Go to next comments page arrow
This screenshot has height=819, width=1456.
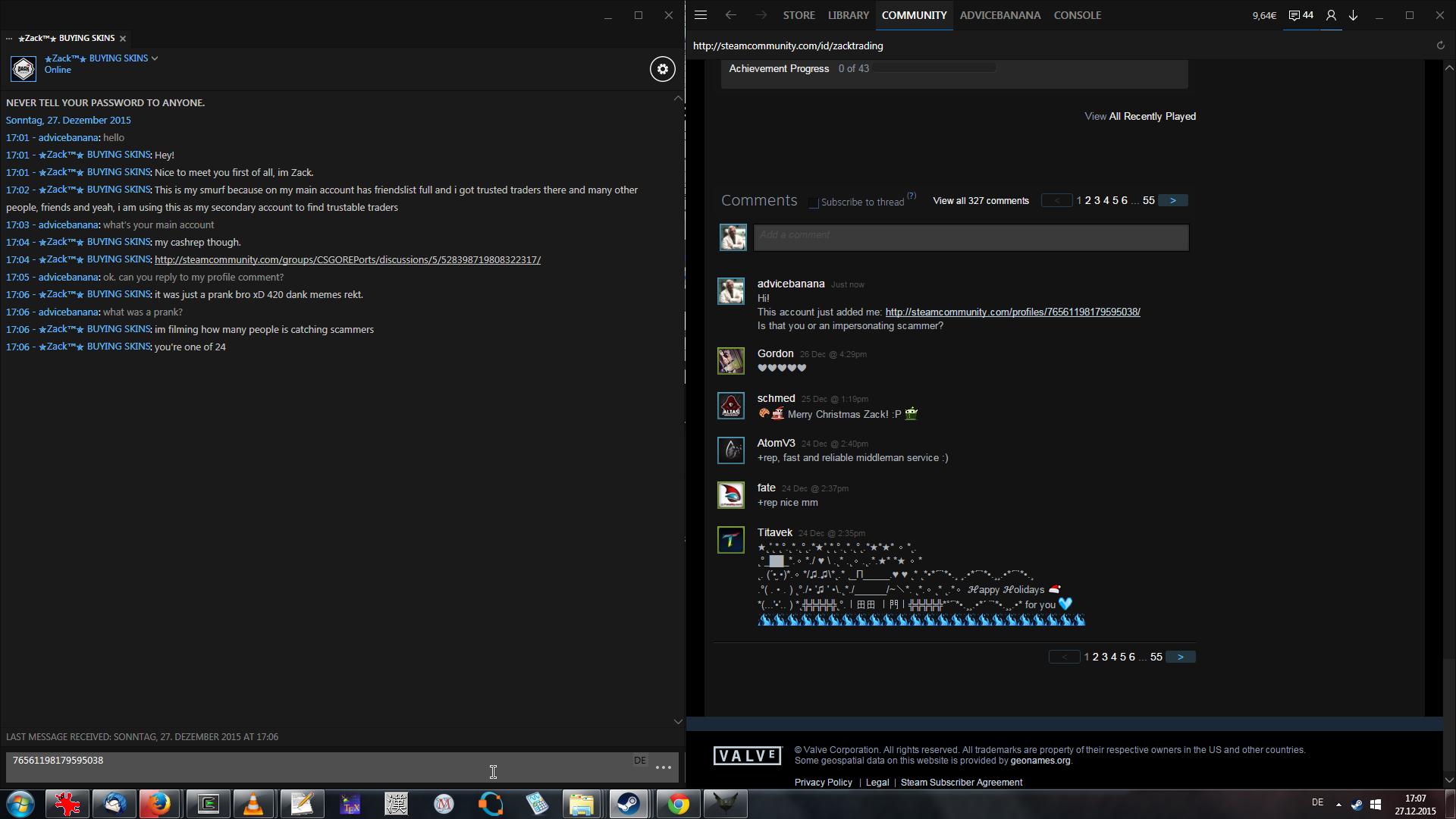[1172, 201]
